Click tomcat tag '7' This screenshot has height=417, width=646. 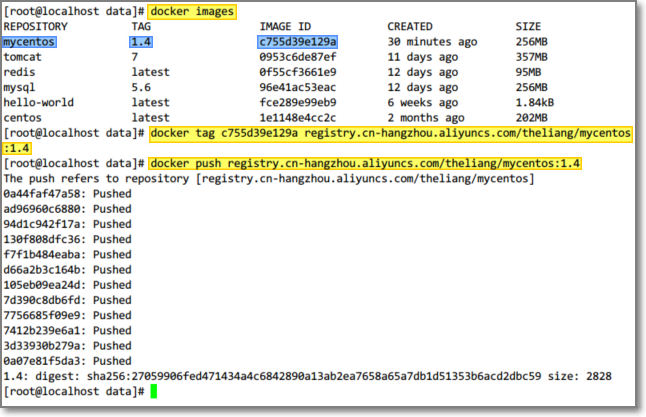135,57
